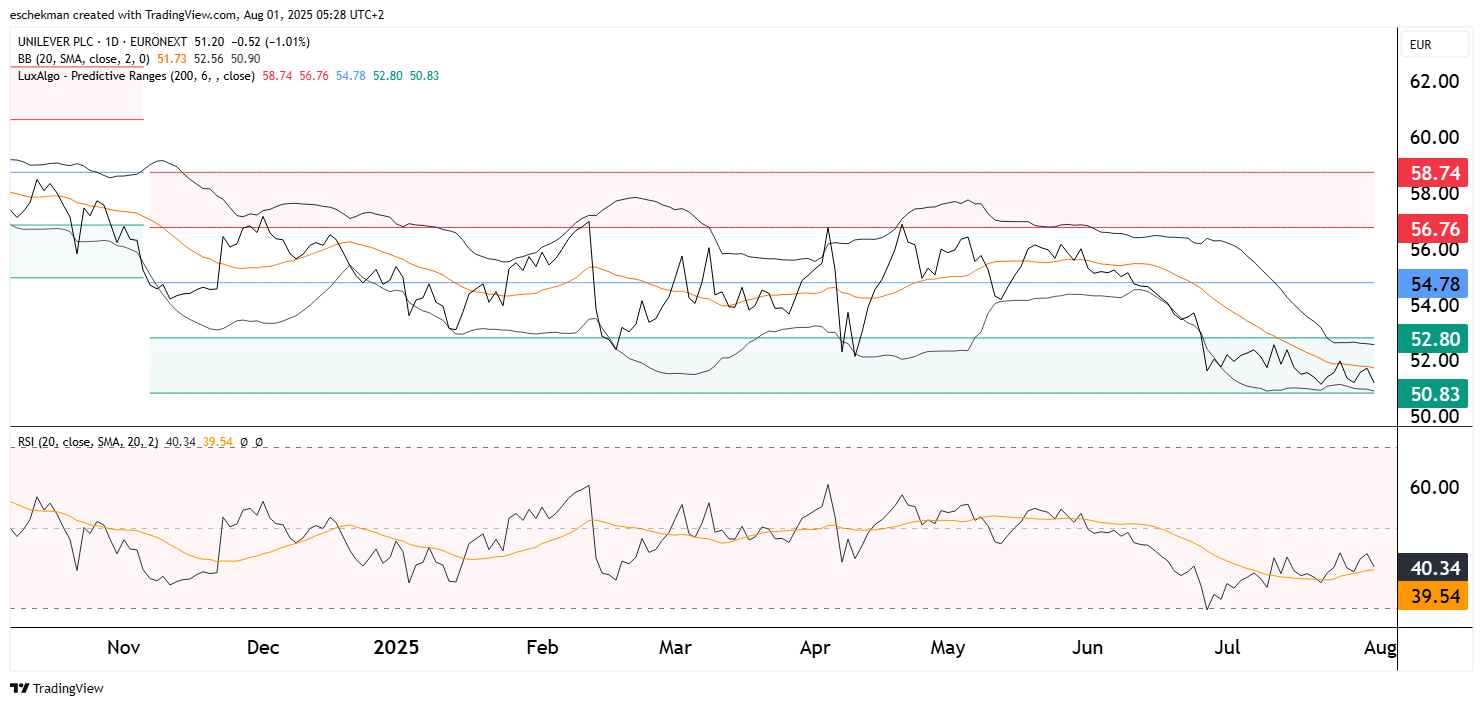The height and width of the screenshot is (706, 1483).
Task: Open the EUR currency selector
Action: 1420,45
